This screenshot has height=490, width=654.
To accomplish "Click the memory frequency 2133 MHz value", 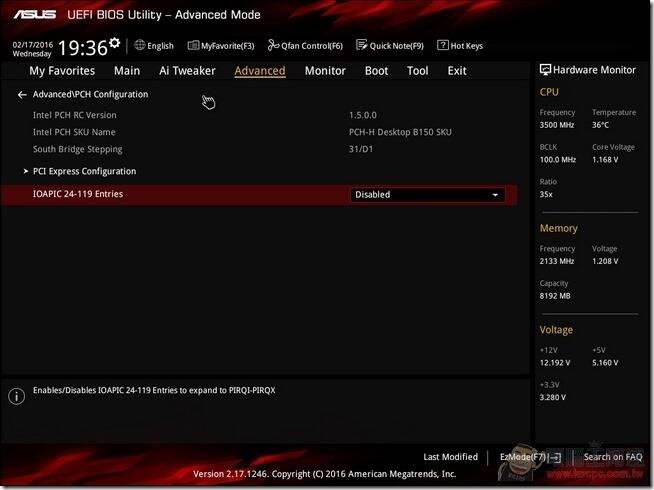I will coord(557,261).
